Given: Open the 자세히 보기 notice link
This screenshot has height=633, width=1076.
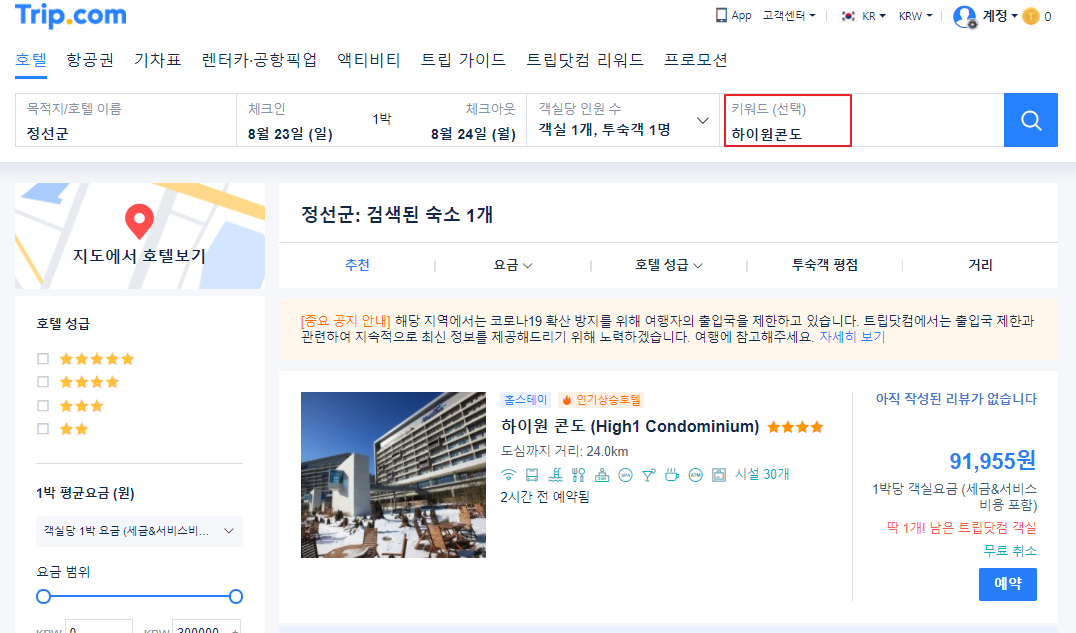Looking at the screenshot, I should coord(852,337).
